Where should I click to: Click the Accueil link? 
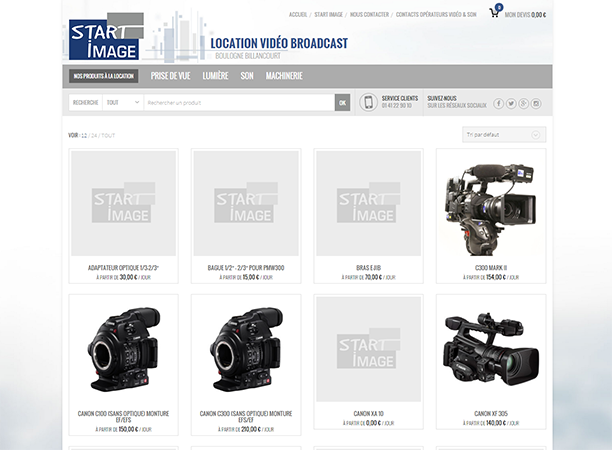[x=298, y=14]
